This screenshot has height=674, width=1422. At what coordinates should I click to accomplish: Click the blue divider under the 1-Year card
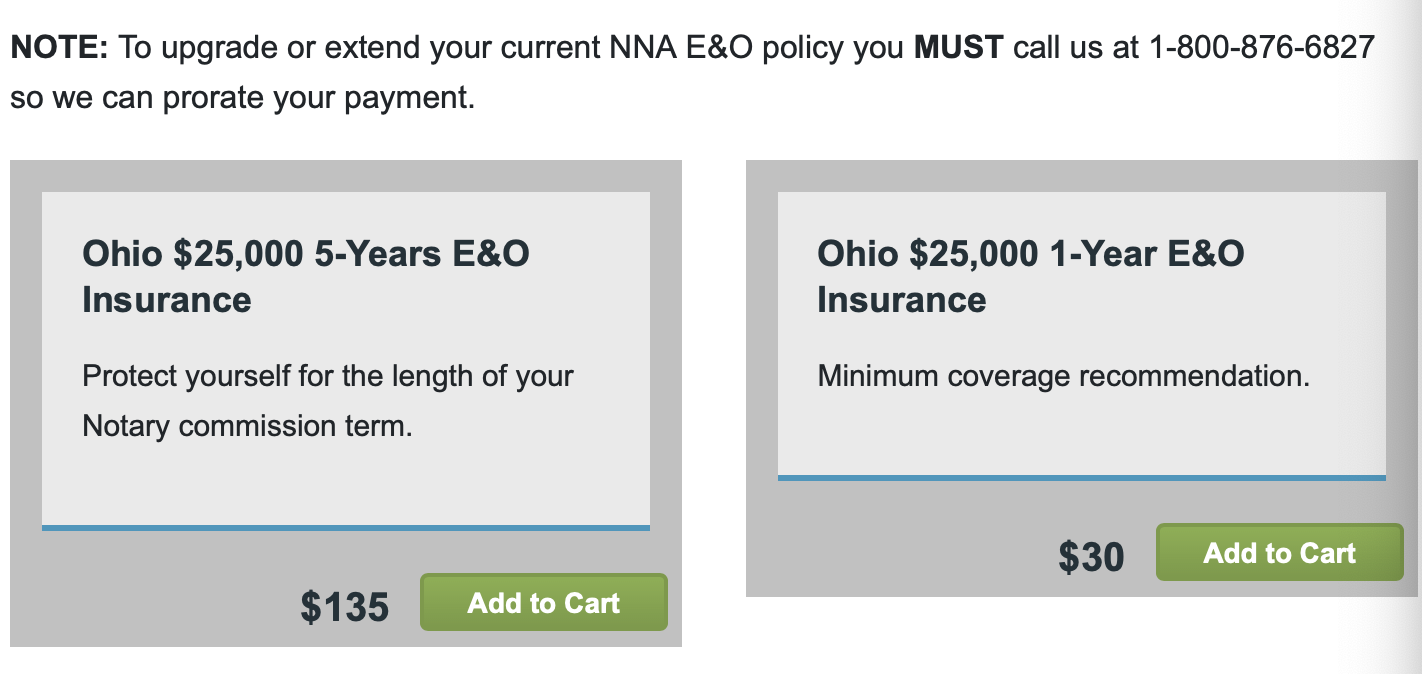[x=1081, y=477]
